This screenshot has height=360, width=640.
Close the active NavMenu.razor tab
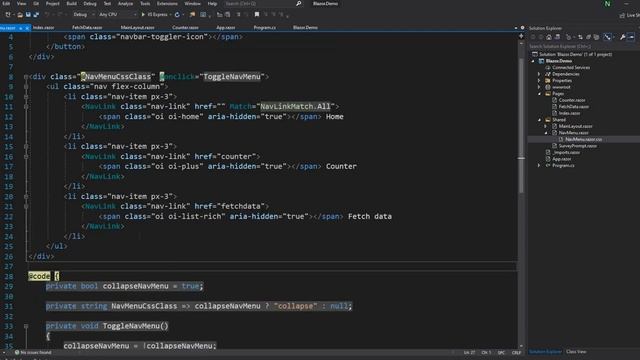click(x=27, y=28)
